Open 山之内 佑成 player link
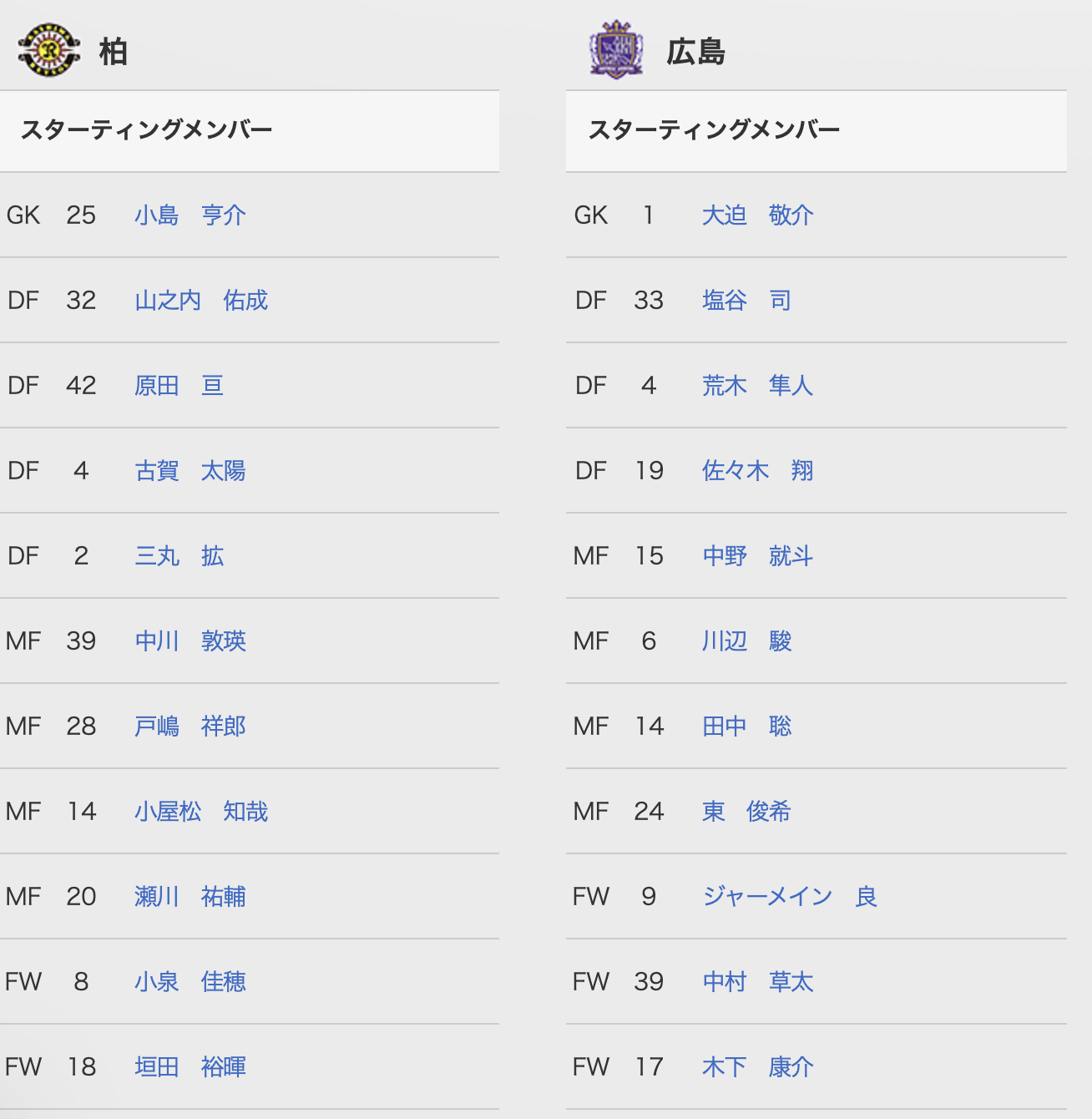Viewport: 1092px width, 1119px height. (x=200, y=301)
